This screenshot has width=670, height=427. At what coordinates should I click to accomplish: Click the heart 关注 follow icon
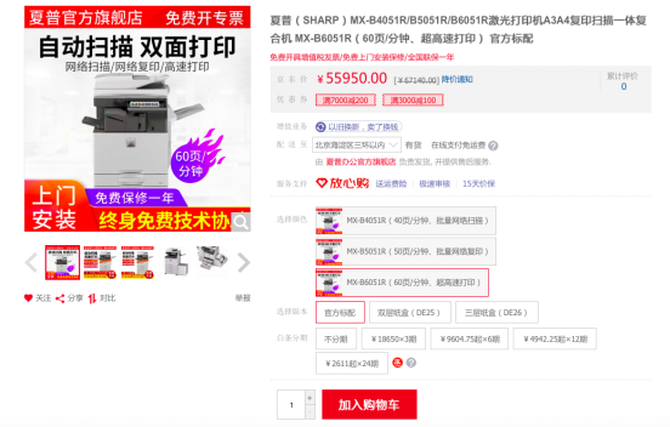(28, 298)
